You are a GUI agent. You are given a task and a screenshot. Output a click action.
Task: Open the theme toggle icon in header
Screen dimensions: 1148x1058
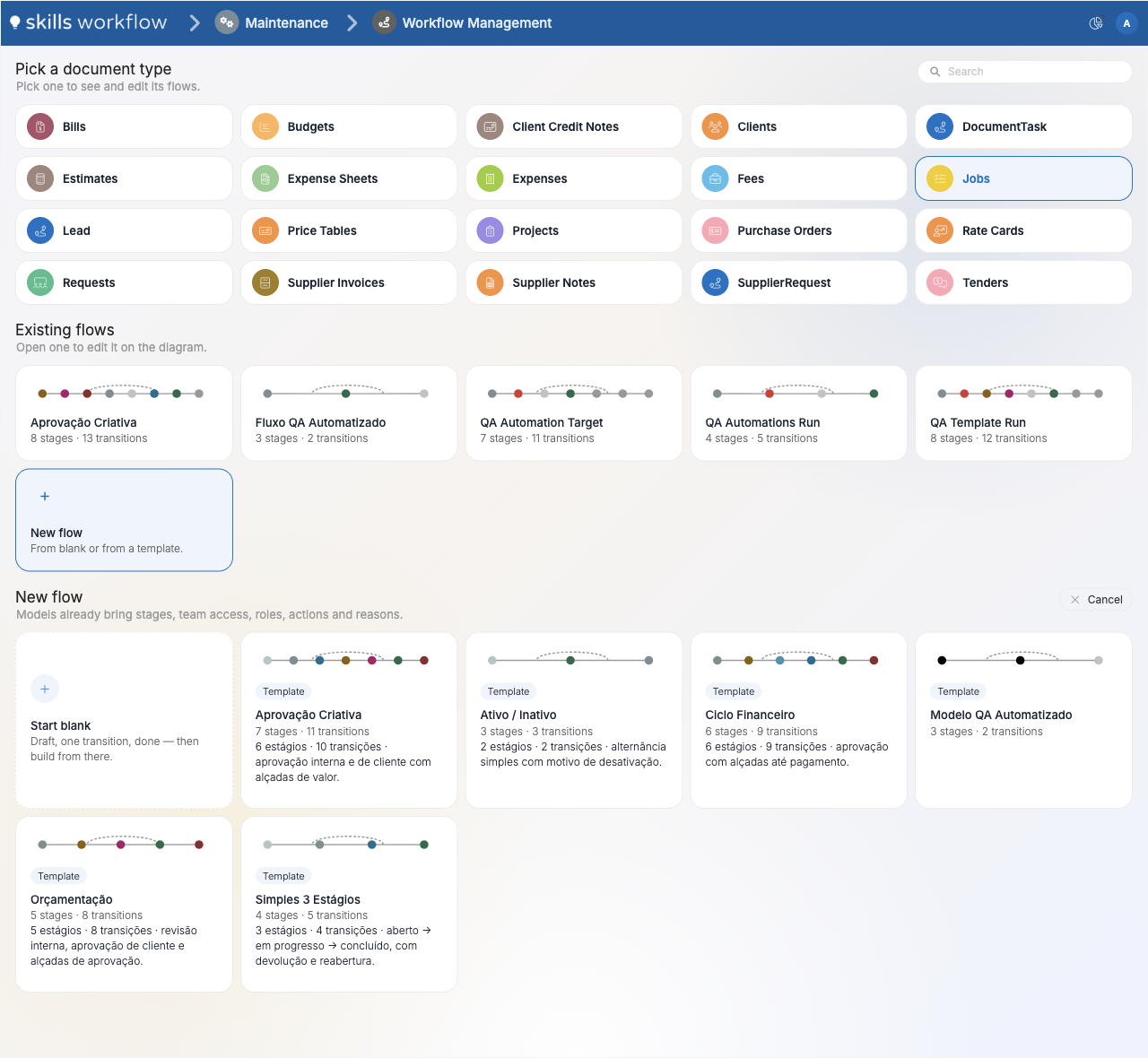1096,23
